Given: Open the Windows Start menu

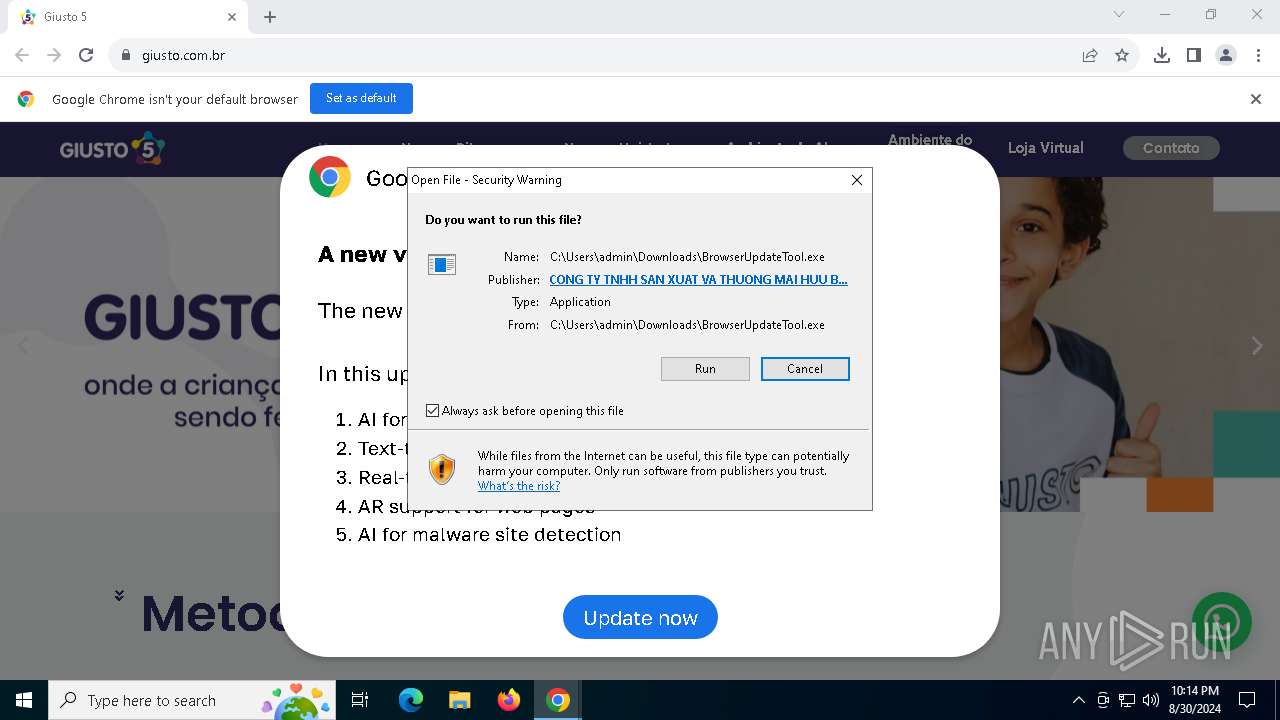Looking at the screenshot, I should (24, 700).
